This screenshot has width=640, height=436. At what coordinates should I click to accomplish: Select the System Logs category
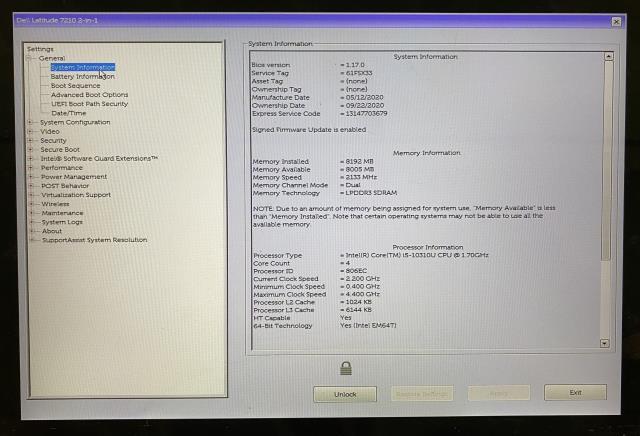[62, 222]
